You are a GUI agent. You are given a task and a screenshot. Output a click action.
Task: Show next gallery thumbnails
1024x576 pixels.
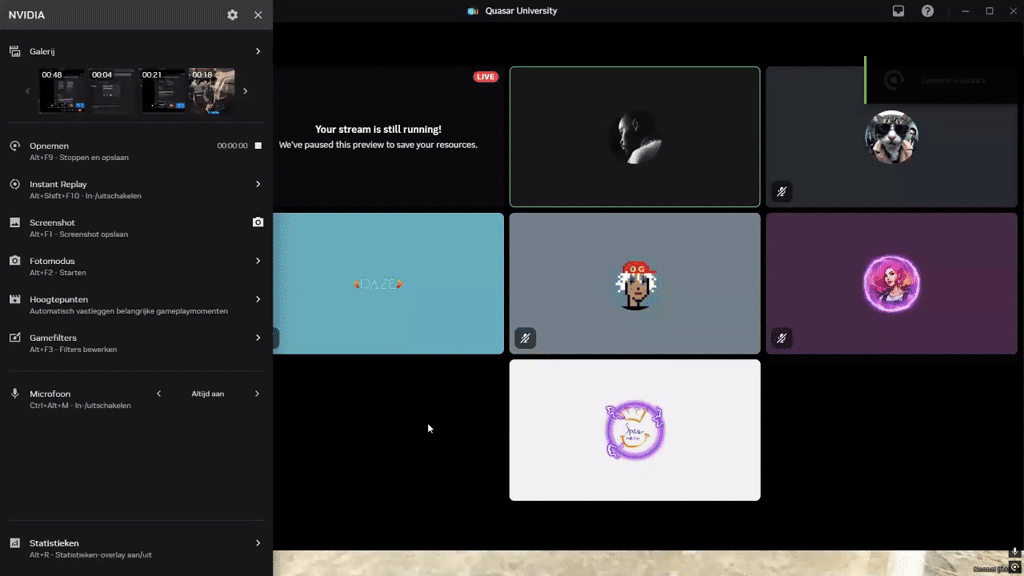tap(246, 91)
